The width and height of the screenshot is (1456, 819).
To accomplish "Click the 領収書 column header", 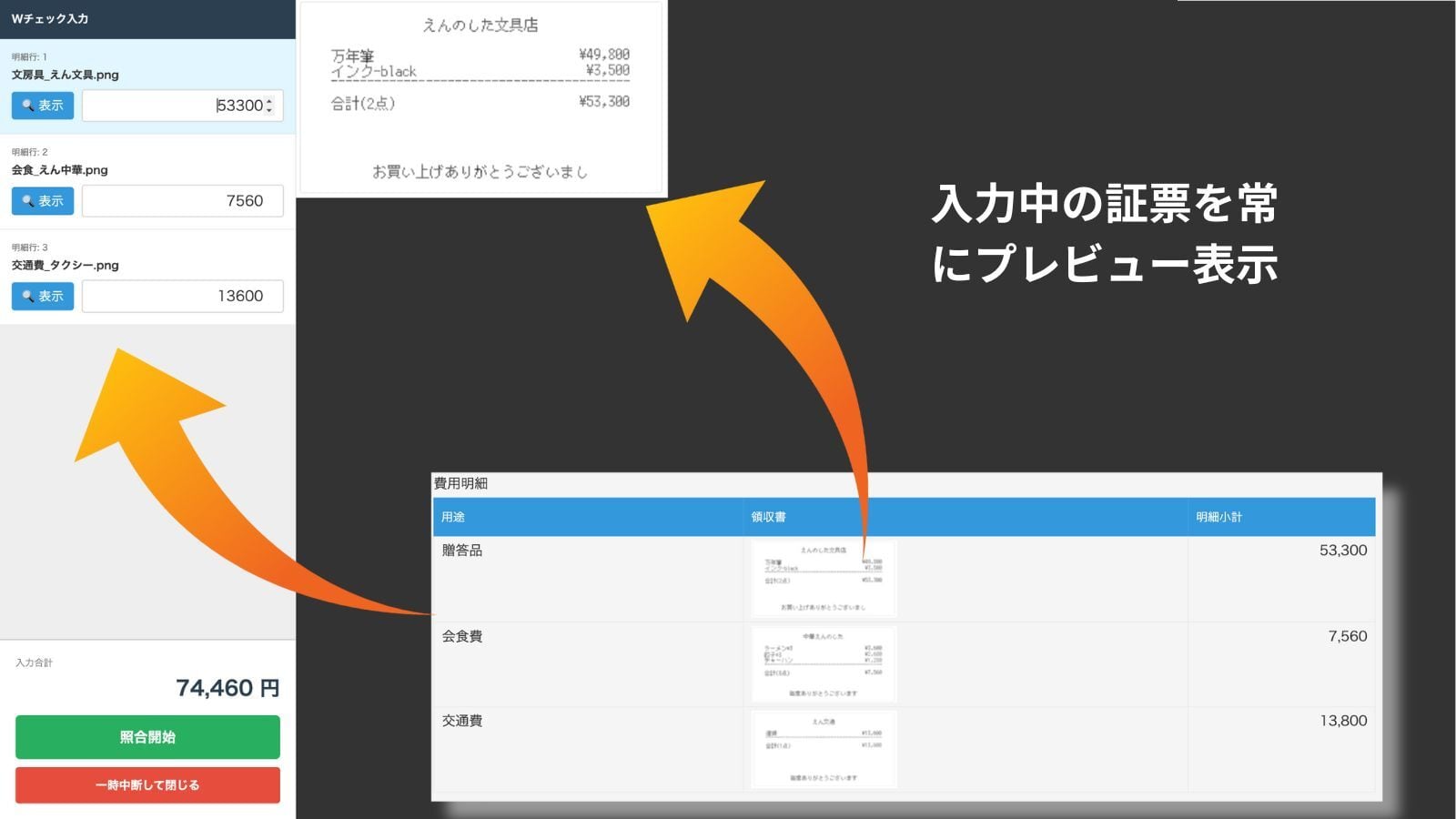I will [x=768, y=517].
